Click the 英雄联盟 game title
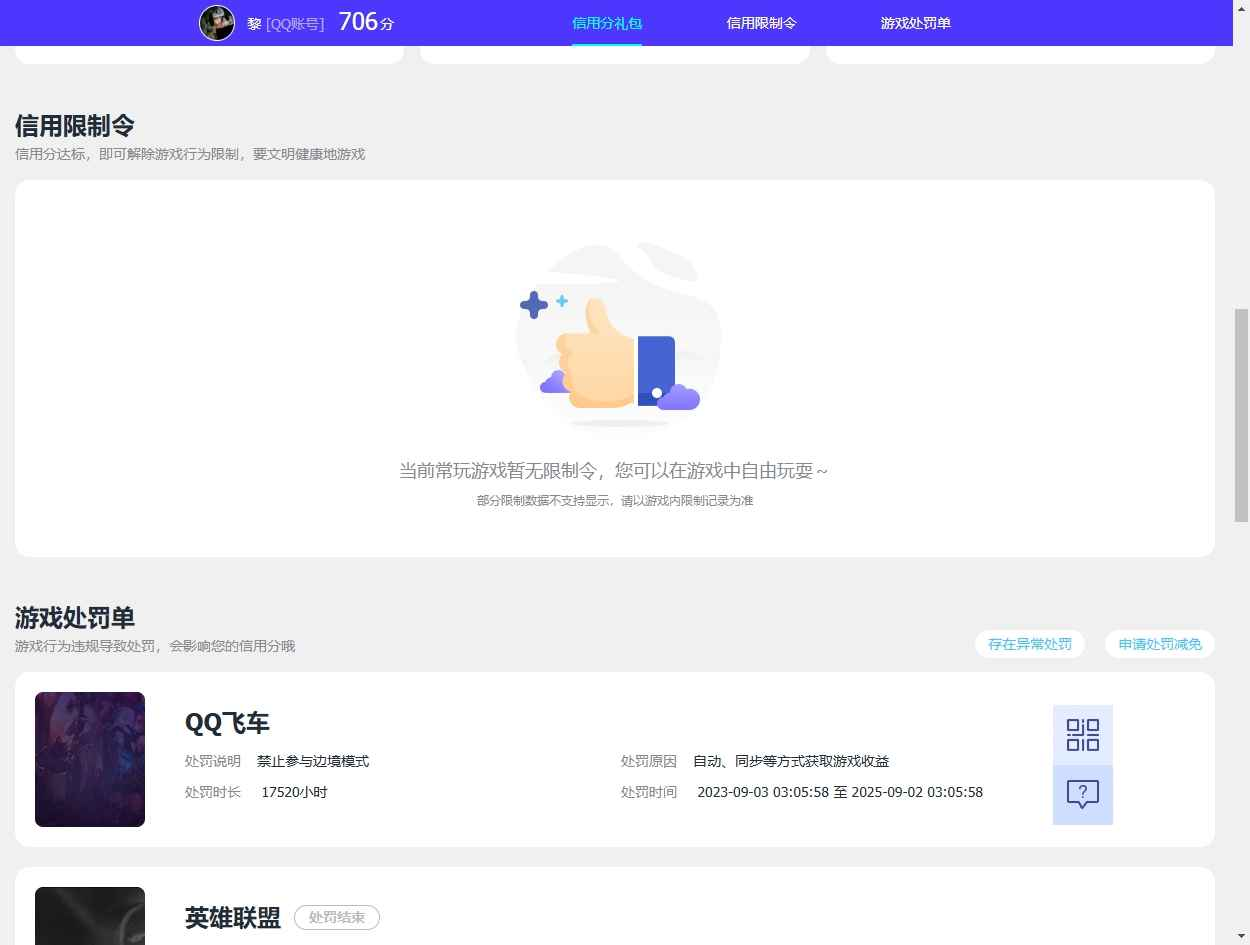 (x=233, y=918)
